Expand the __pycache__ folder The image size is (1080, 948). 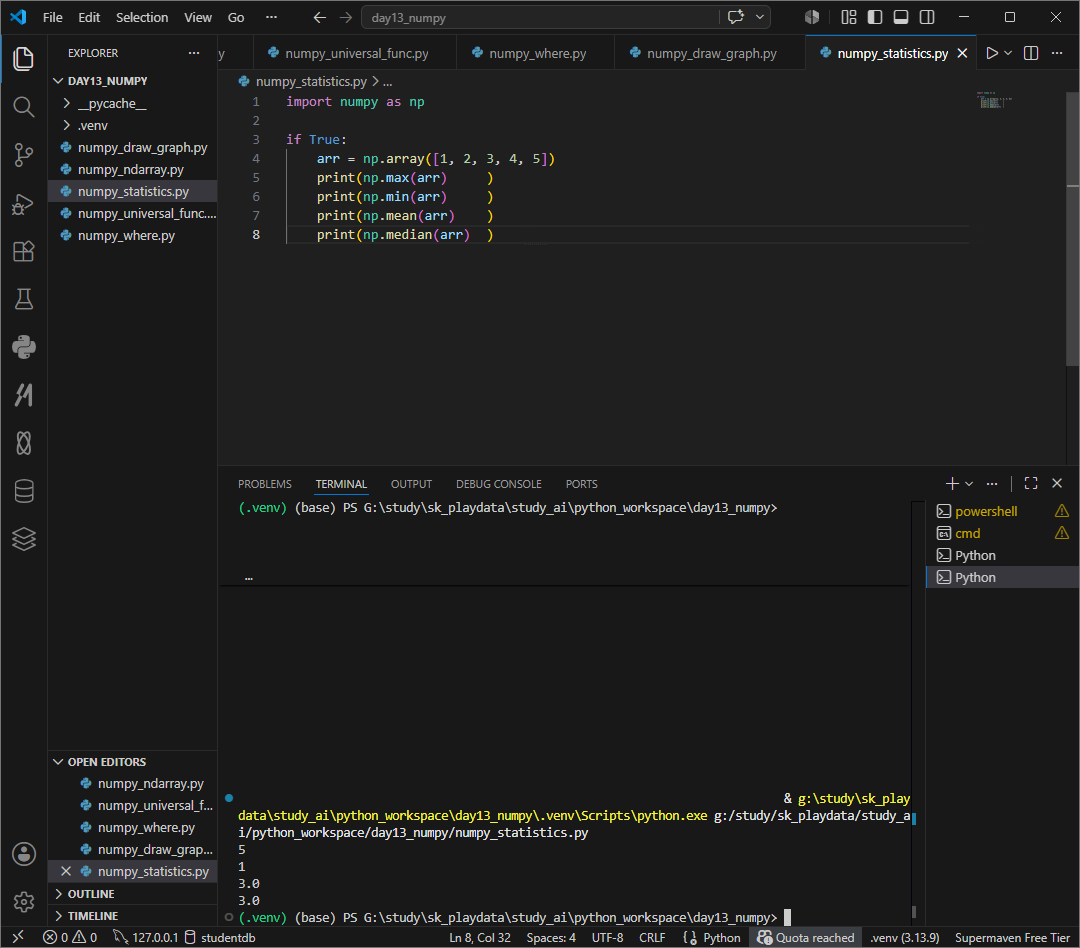[132, 103]
